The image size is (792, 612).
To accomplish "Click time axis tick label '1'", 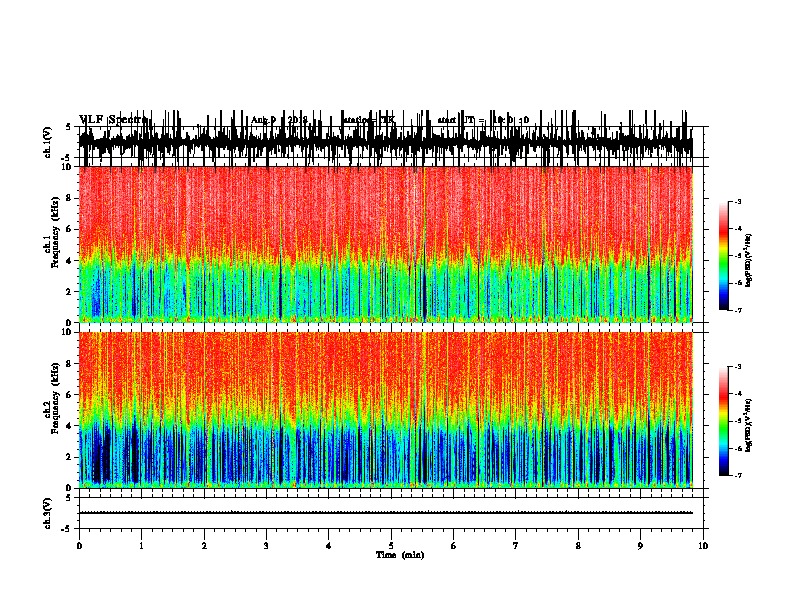I will 142,546.
